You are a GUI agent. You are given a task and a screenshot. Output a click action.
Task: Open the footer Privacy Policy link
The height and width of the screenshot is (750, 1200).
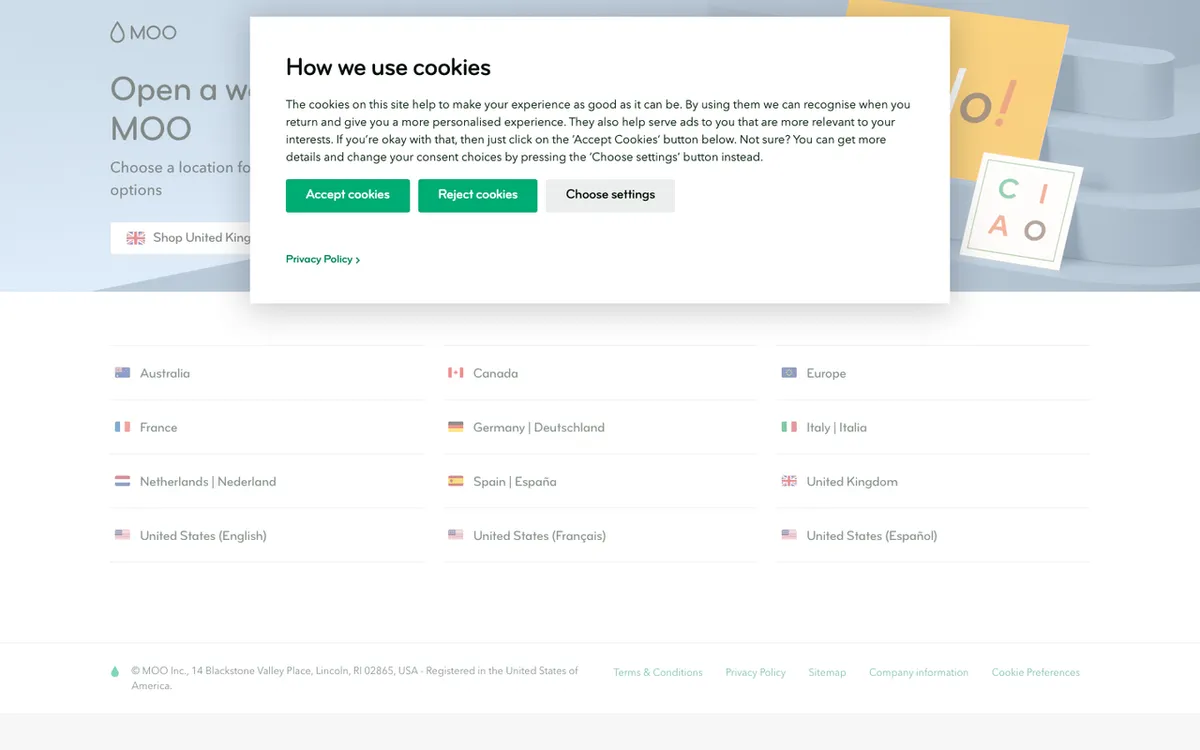tap(756, 673)
